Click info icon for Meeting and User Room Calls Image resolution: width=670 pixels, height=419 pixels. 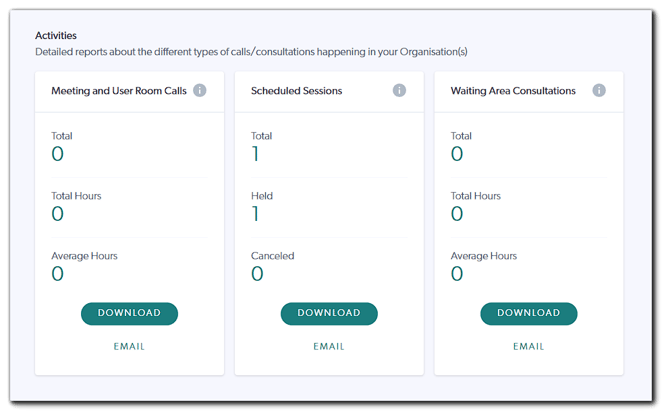click(200, 91)
